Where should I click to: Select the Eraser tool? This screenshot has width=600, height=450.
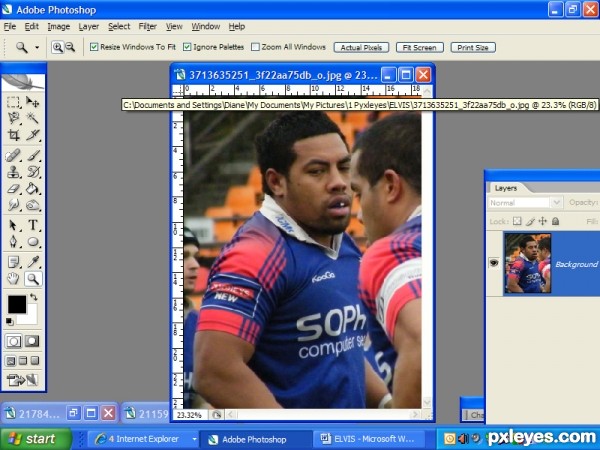[13, 189]
